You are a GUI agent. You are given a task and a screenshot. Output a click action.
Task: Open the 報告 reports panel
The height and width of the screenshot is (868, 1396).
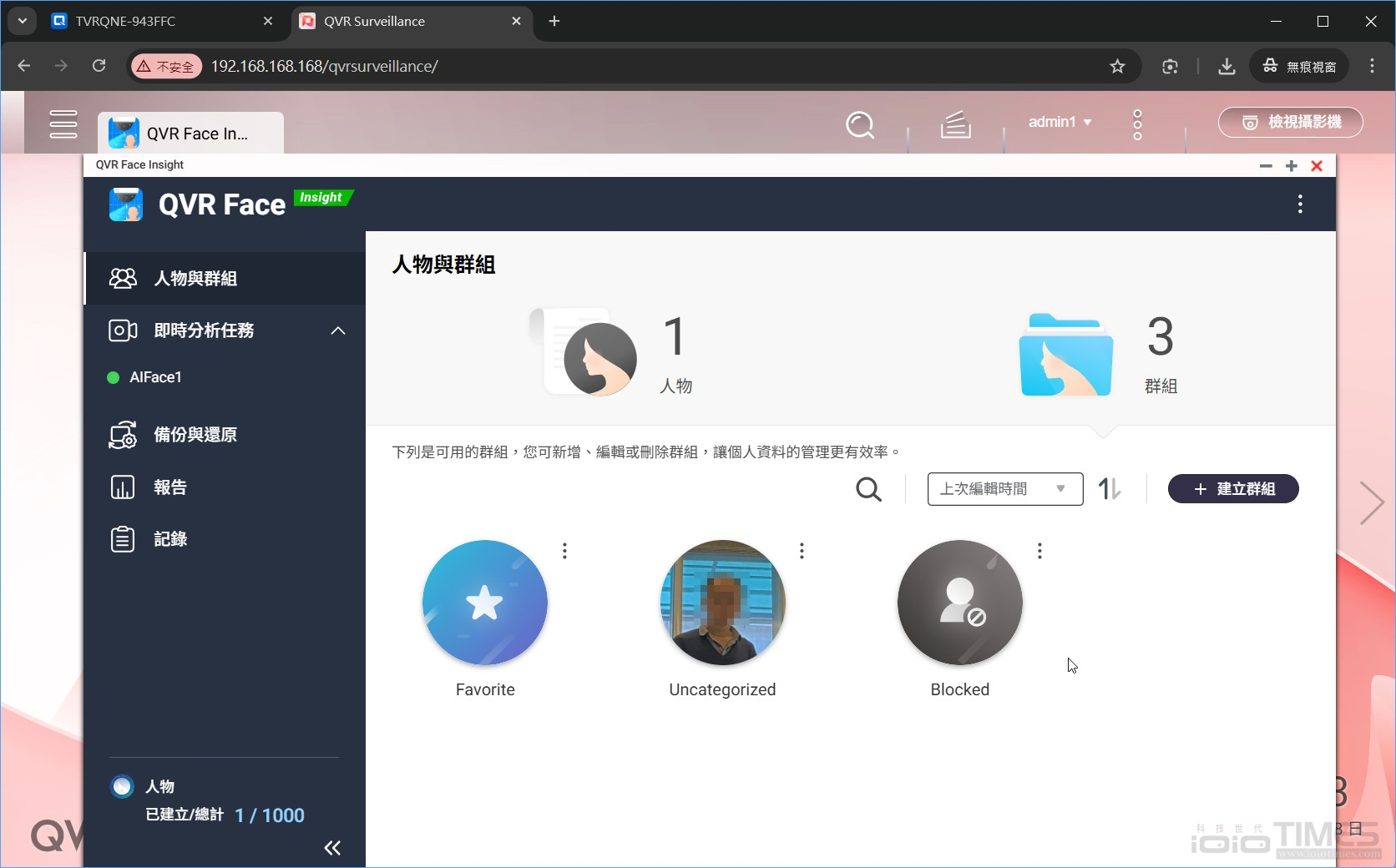click(x=169, y=487)
